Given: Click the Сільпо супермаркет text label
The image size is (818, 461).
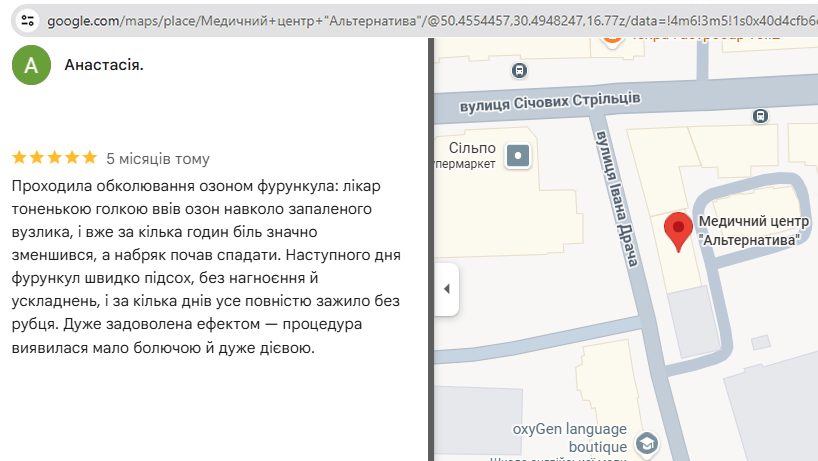Looking at the screenshot, I should pos(467,155).
